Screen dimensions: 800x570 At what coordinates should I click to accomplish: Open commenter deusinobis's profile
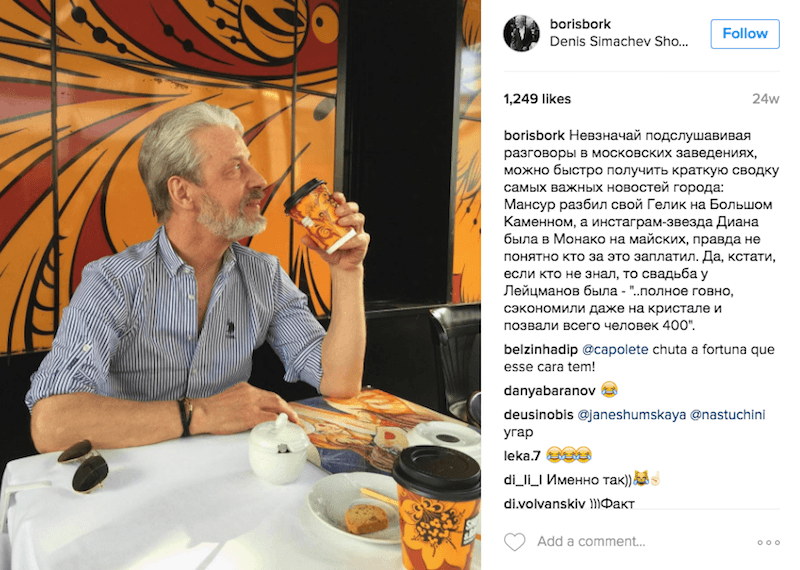tap(538, 415)
